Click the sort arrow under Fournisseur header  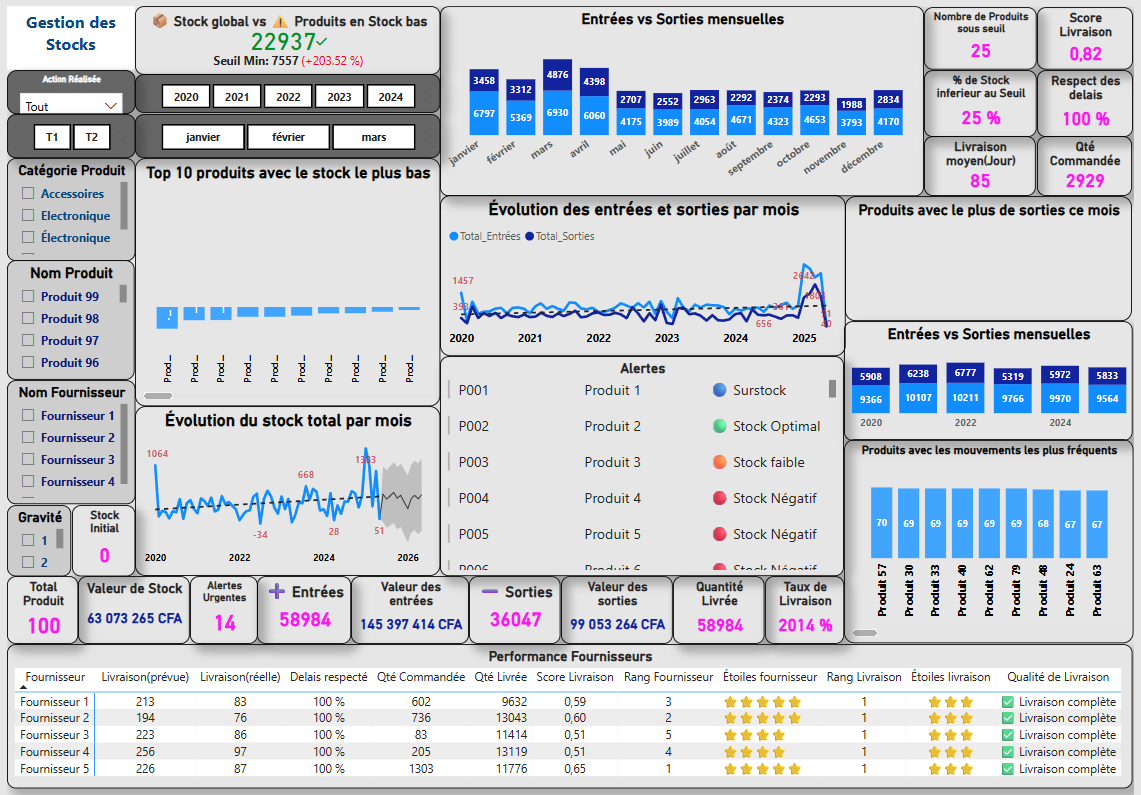23,687
